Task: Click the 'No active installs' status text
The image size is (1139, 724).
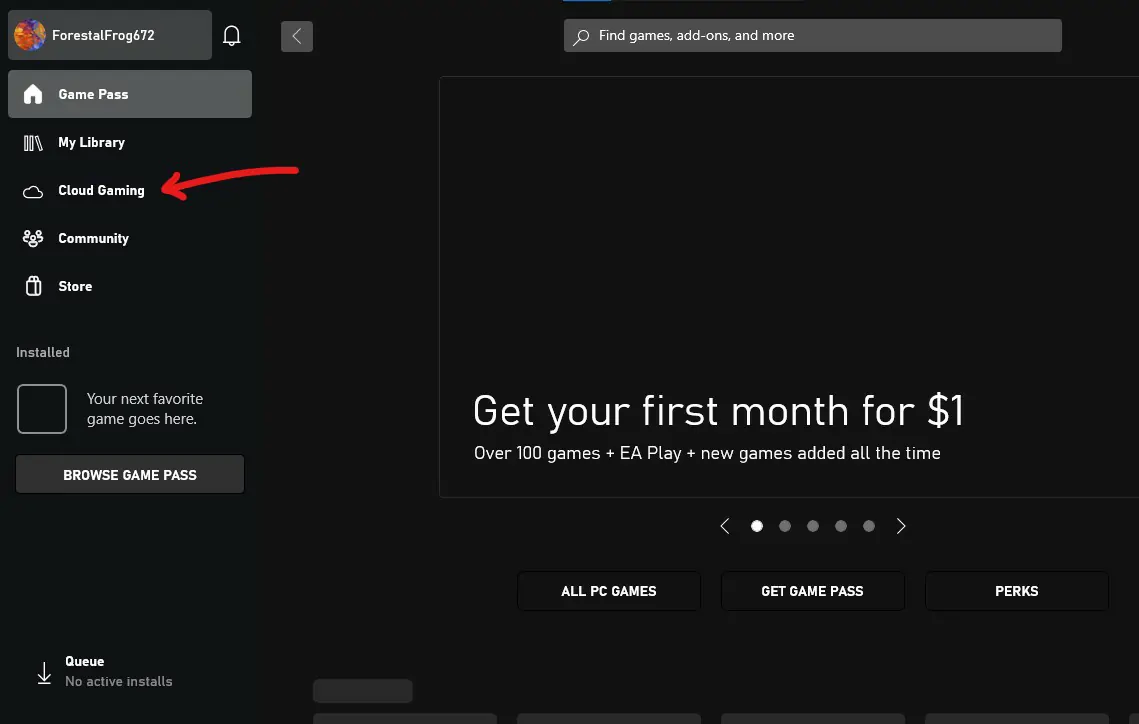Action: [x=118, y=681]
